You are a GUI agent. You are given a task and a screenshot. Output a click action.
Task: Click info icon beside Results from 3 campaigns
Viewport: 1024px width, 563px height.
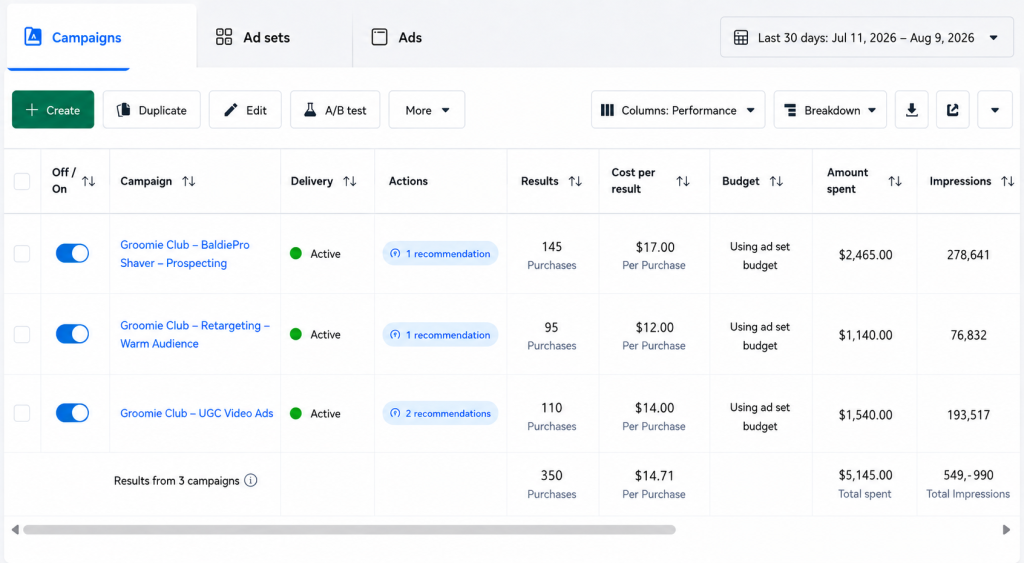tap(251, 481)
